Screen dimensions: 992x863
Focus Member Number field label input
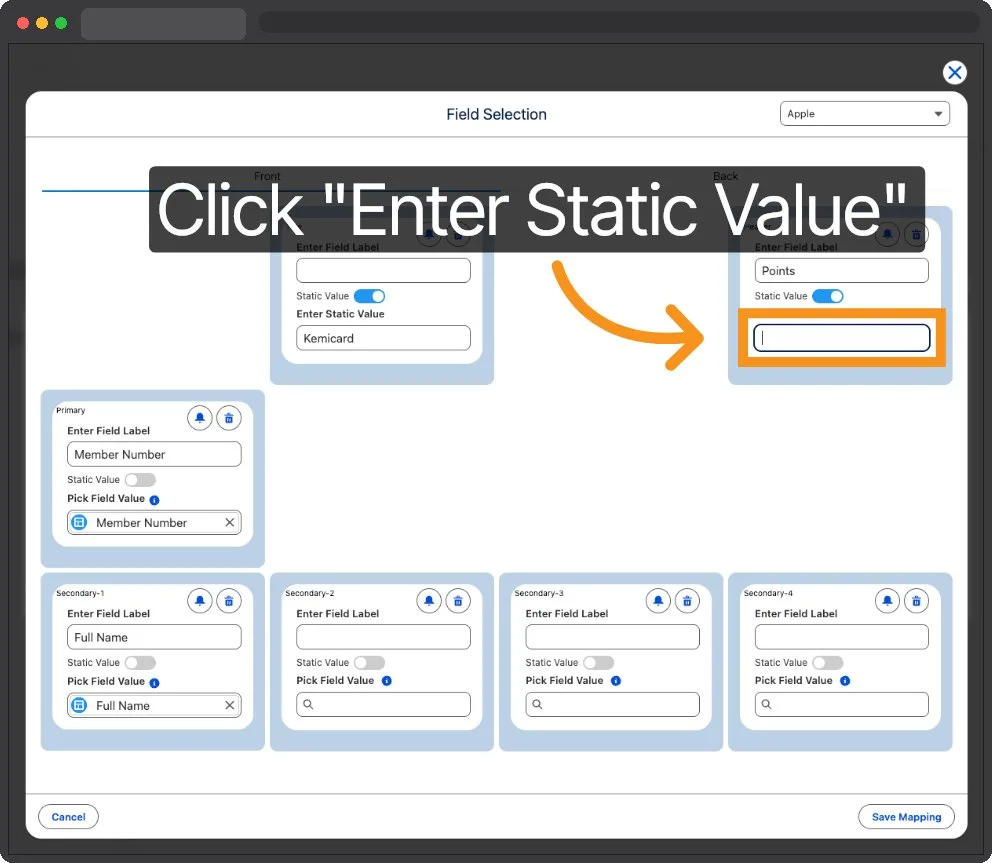click(x=154, y=454)
